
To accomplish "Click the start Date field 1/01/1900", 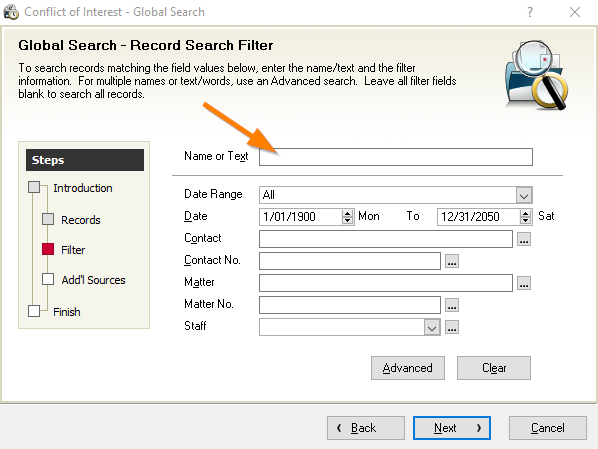I will pos(300,217).
